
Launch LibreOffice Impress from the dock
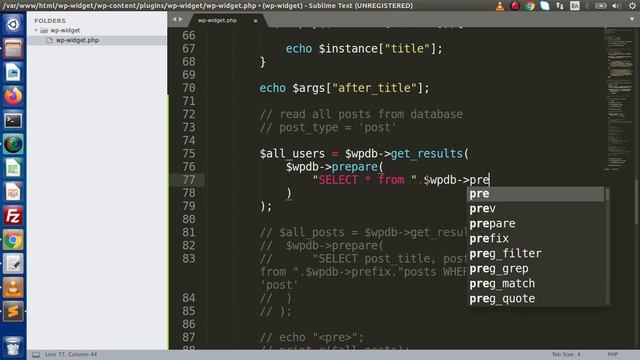pos(13,192)
